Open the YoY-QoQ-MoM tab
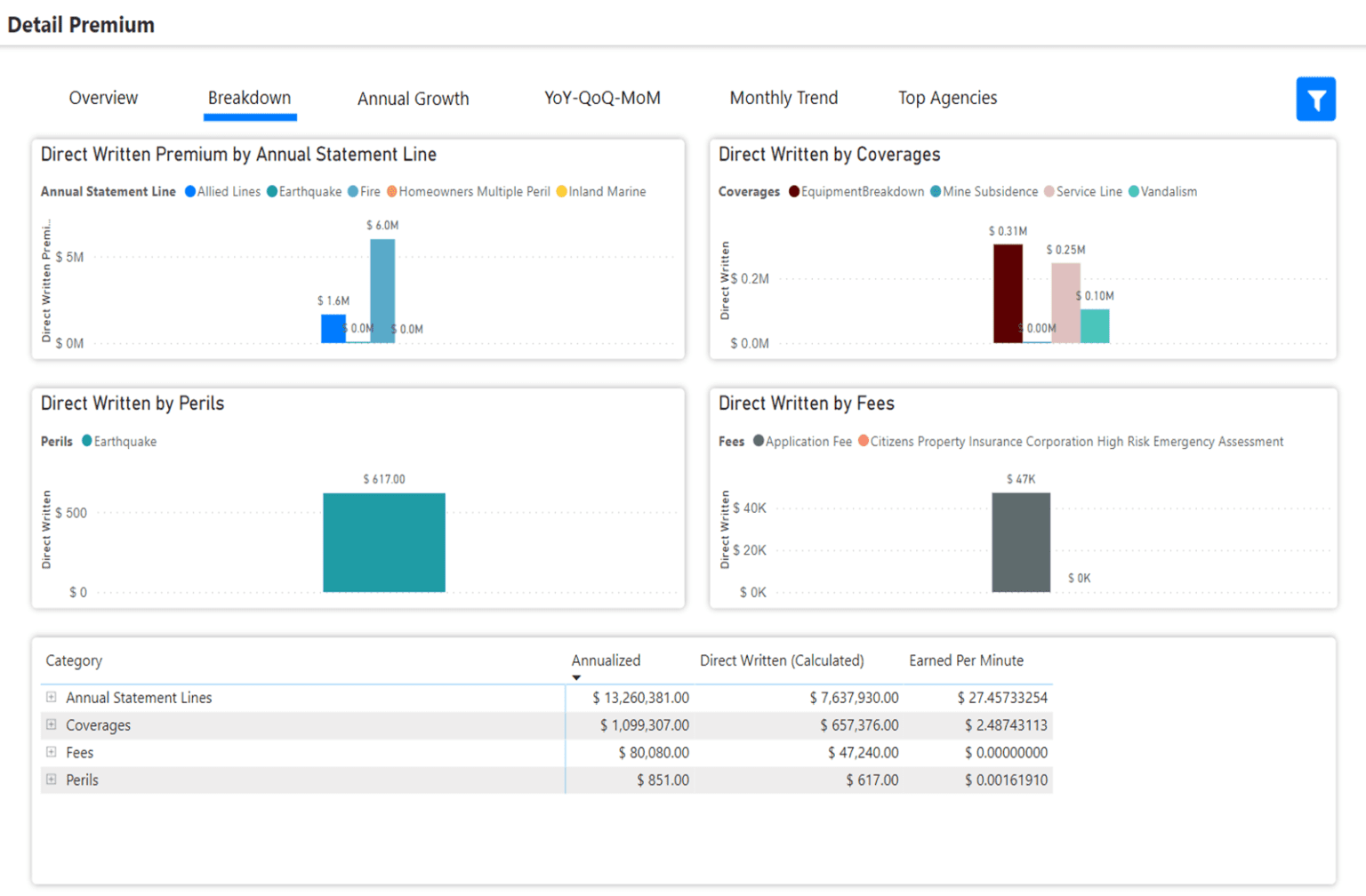 pyautogui.click(x=602, y=98)
